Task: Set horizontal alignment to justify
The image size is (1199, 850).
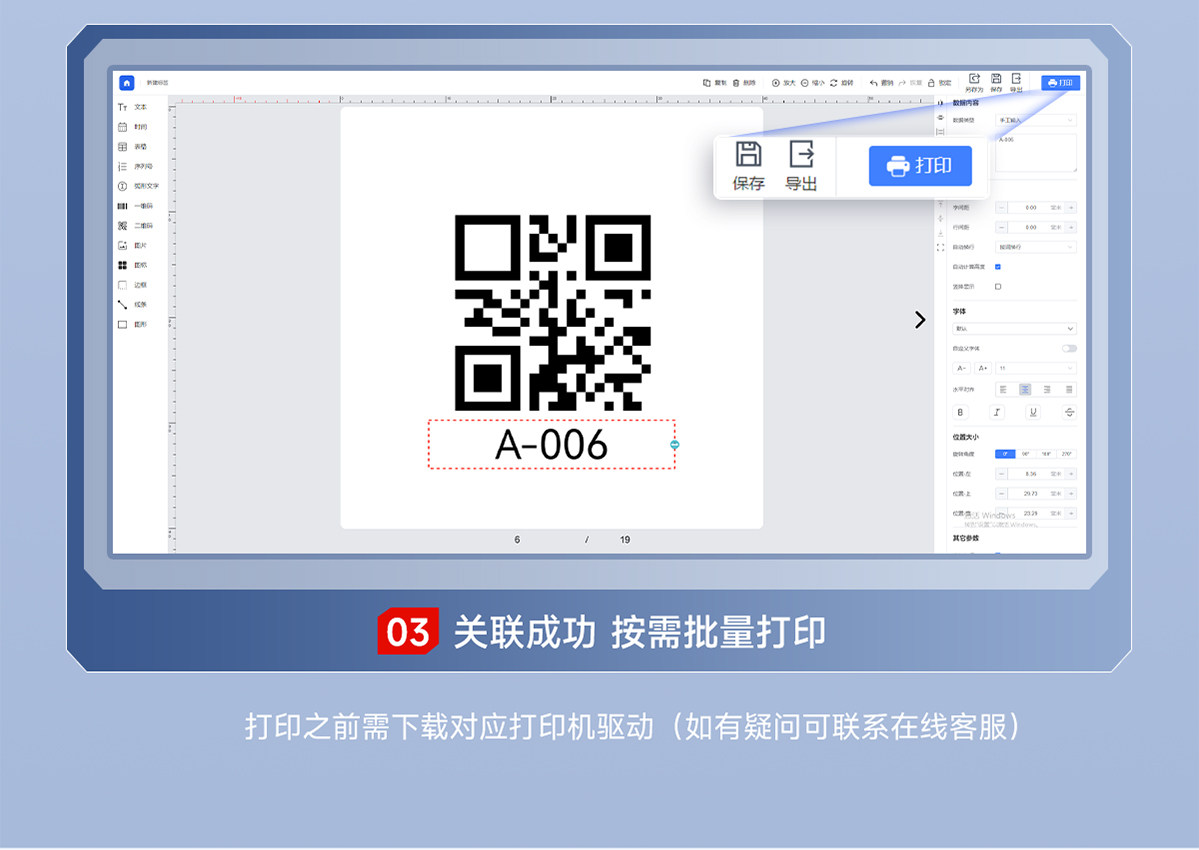Action: pyautogui.click(x=1069, y=390)
